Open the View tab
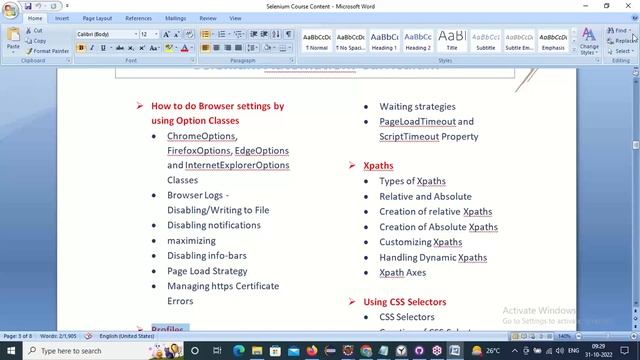Screen dimensions: 640x360 coord(235,18)
